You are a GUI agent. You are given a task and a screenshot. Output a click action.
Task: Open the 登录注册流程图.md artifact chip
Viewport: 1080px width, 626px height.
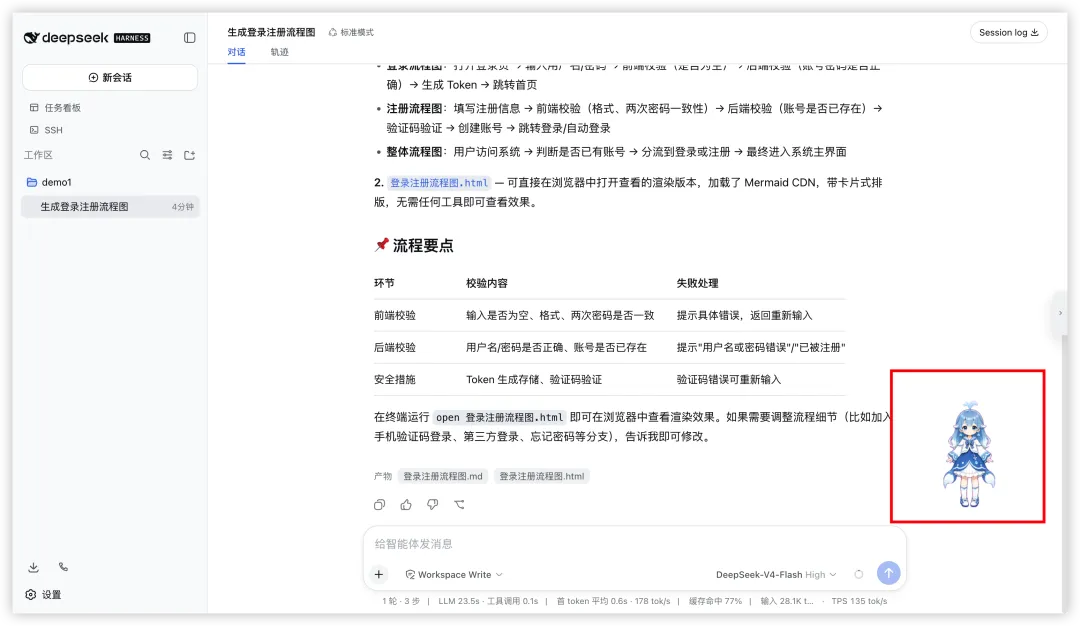[x=443, y=477]
